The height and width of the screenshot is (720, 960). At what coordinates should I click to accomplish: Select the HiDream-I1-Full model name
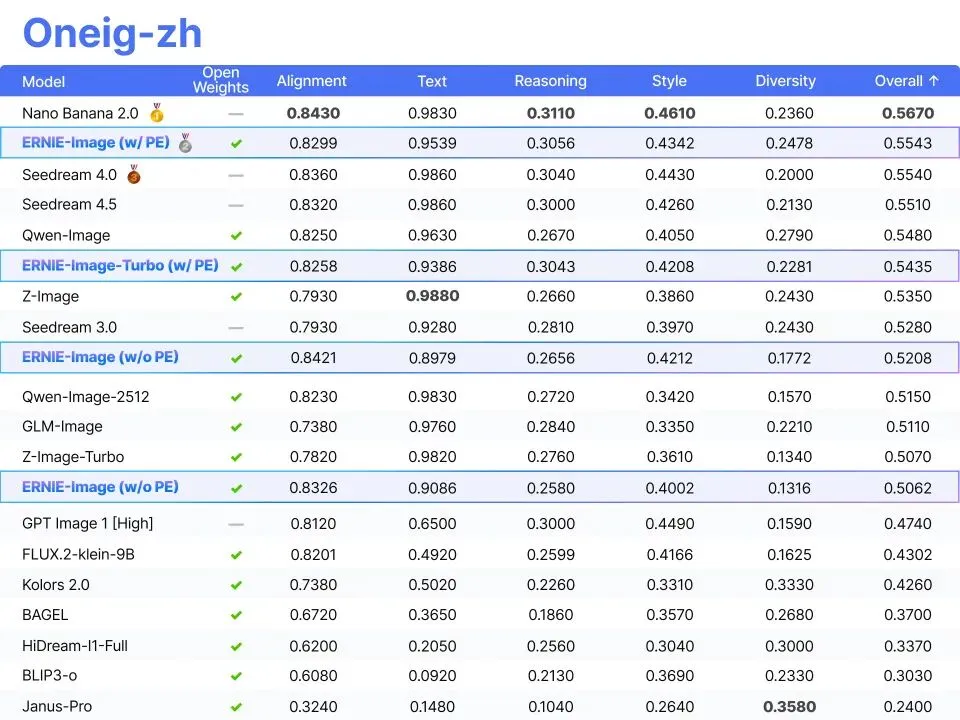pos(75,645)
